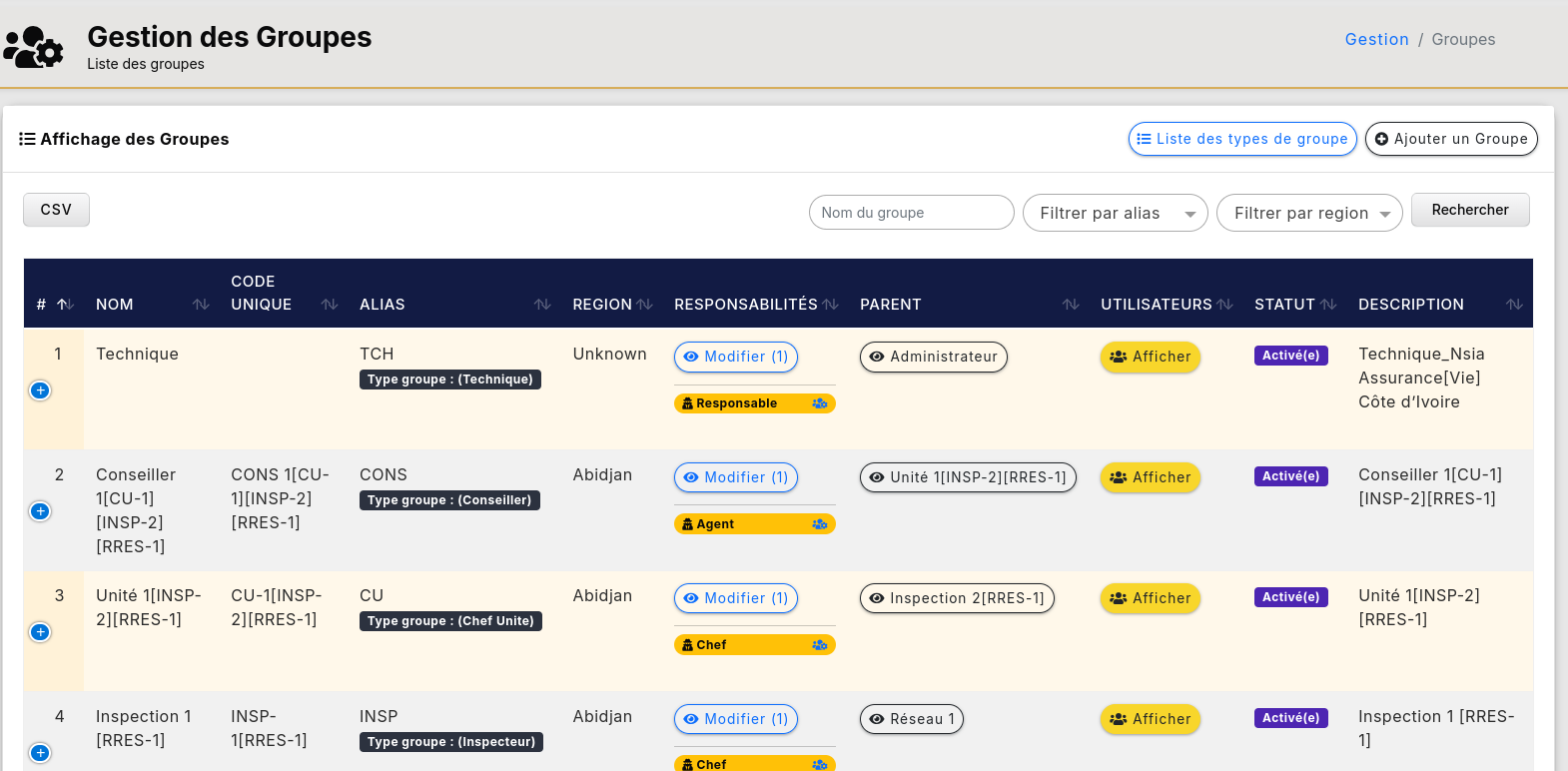Viewport: 1568px width, 771px height.
Task: View parent Inspection 2[RRES-1]
Action: [957, 598]
